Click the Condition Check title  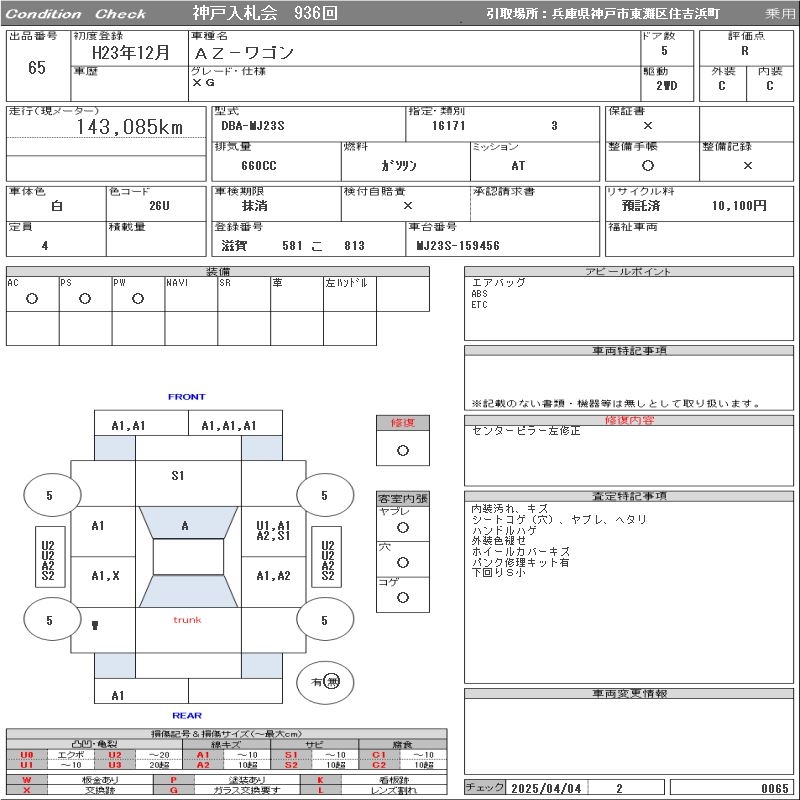(76, 14)
